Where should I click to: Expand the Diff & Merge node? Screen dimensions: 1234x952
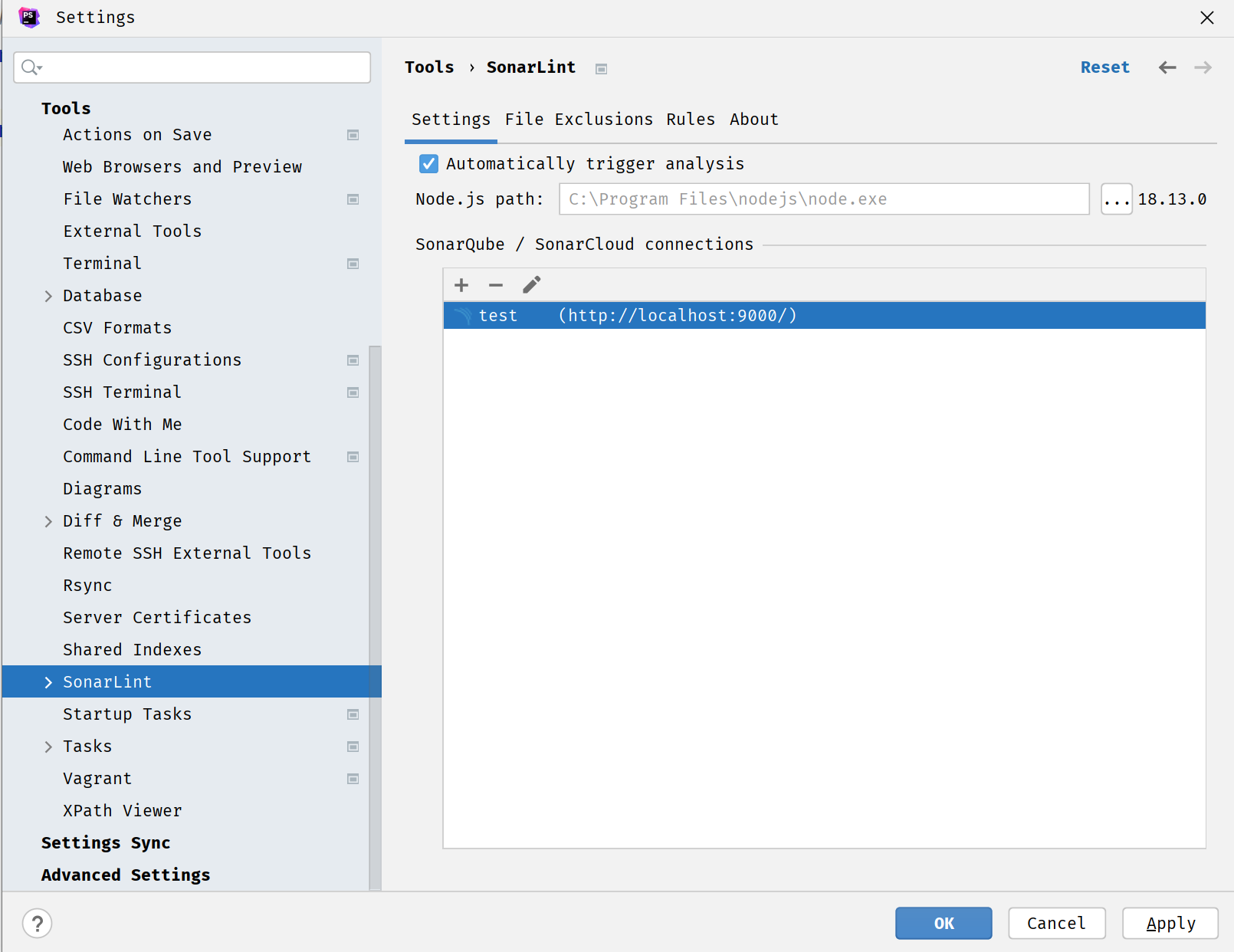[48, 521]
